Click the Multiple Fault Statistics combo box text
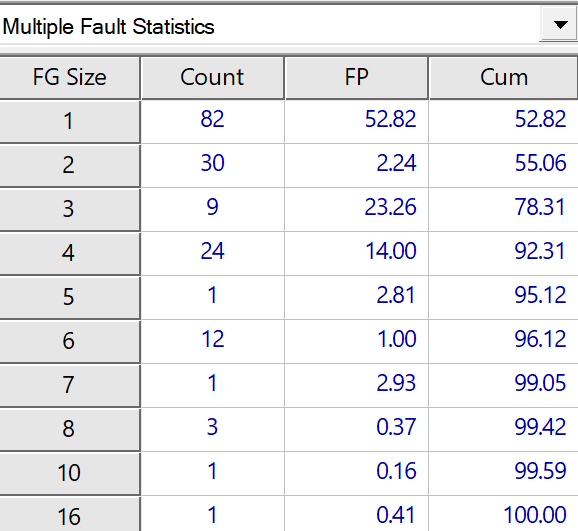Viewport: 578px width, 531px height. tap(108, 27)
